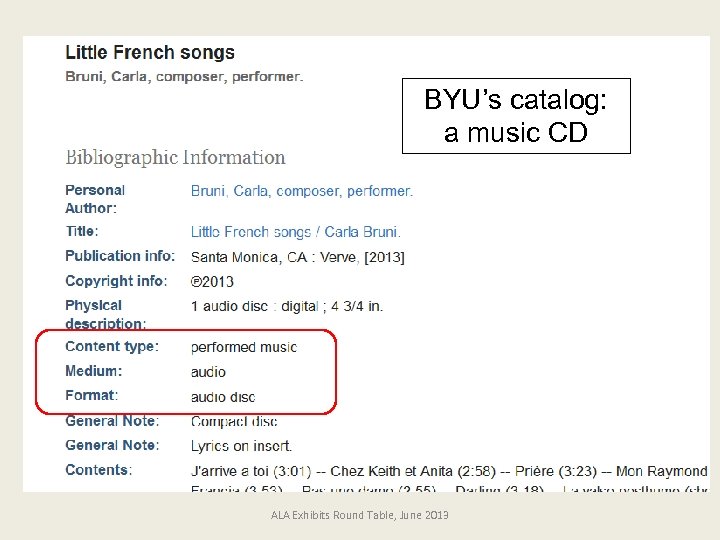Click the "Publication info:" field label
Image resolution: width=720 pixels, height=540 pixels.
(120, 256)
